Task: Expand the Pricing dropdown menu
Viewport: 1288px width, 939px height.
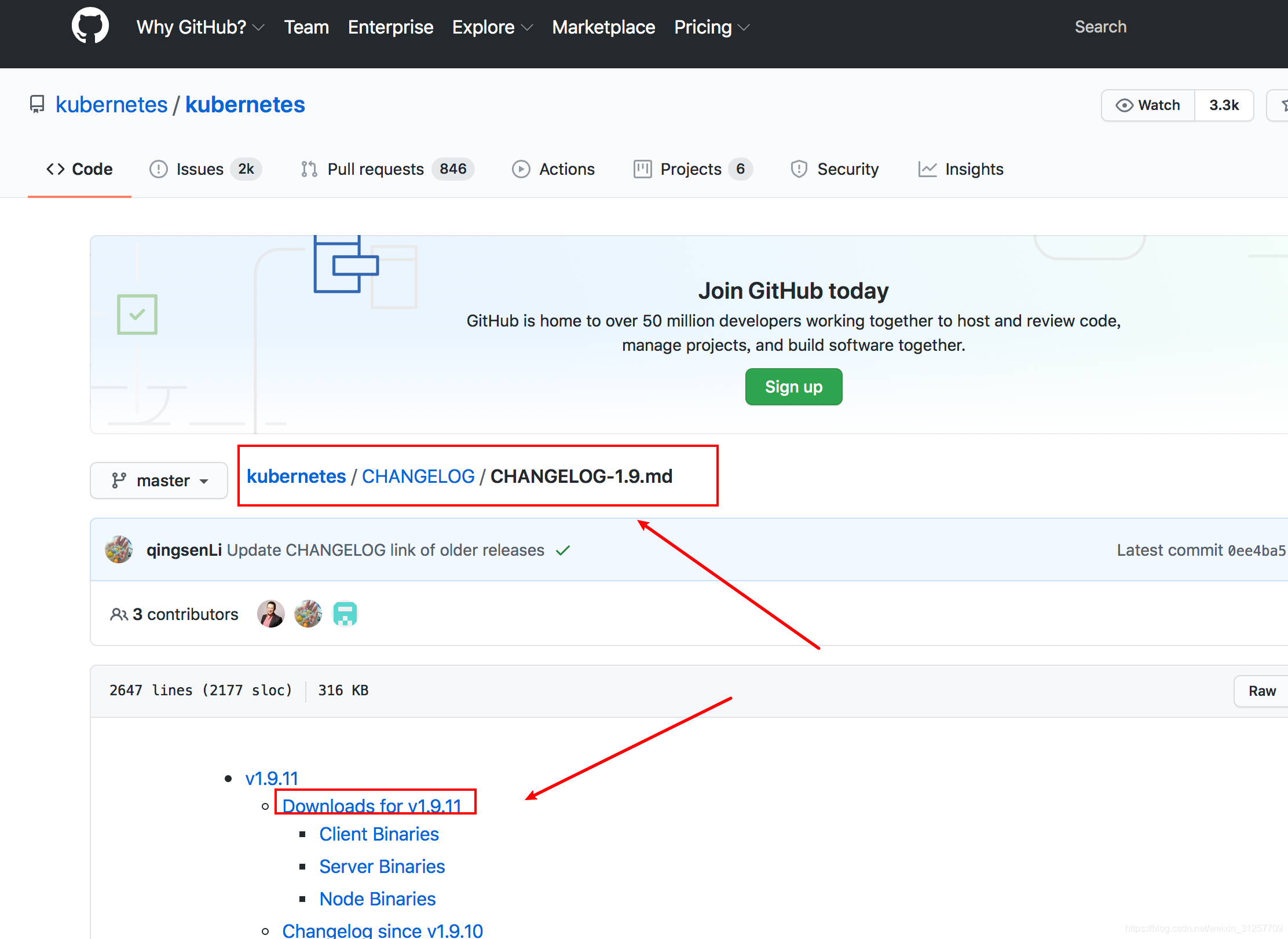Action: coord(712,27)
